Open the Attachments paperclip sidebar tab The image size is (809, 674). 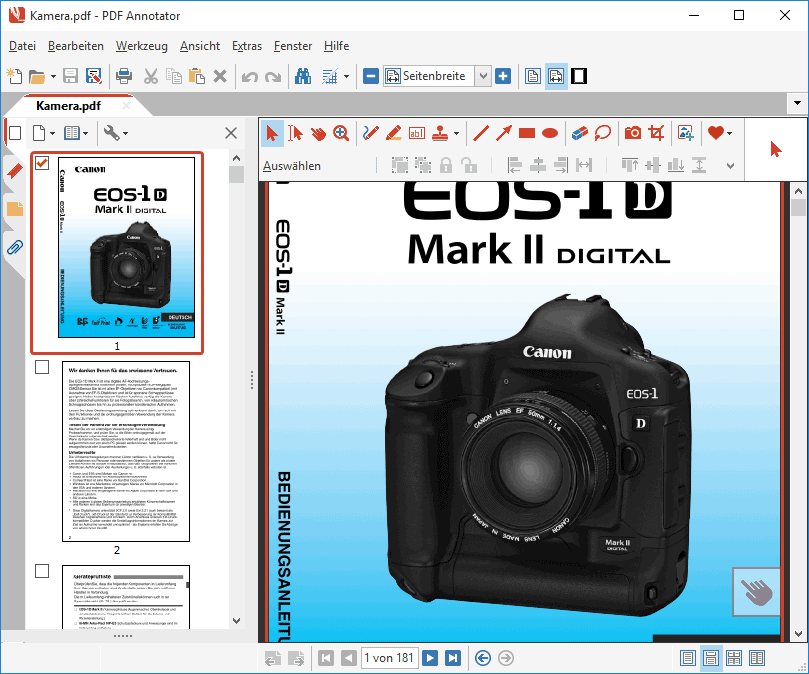tap(15, 247)
